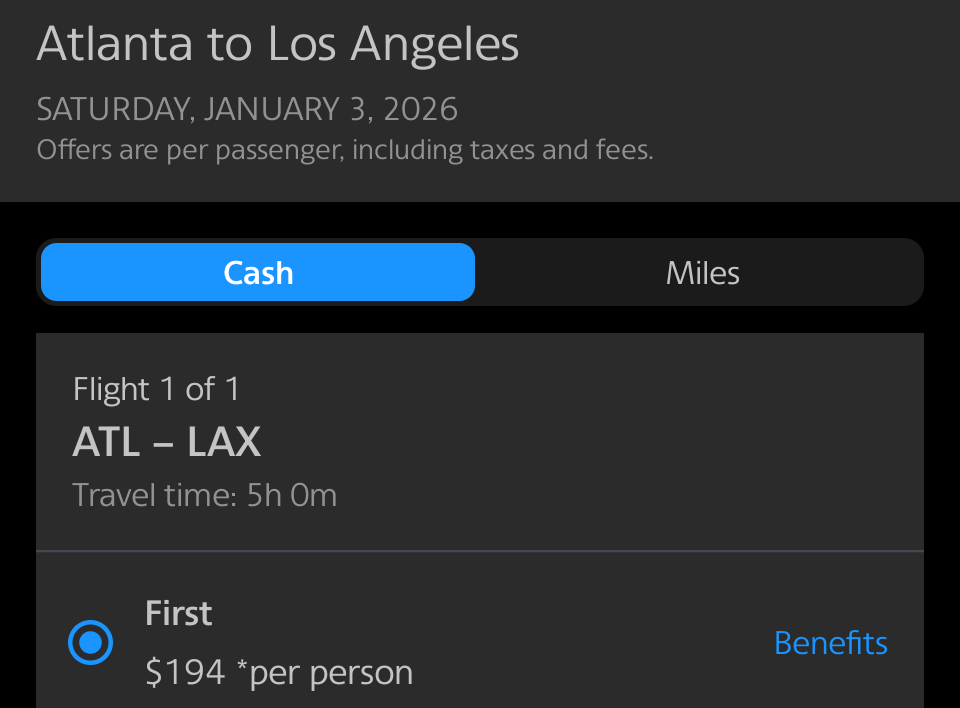
Task: Toggle fare display to Miles pricing
Action: 701,271
